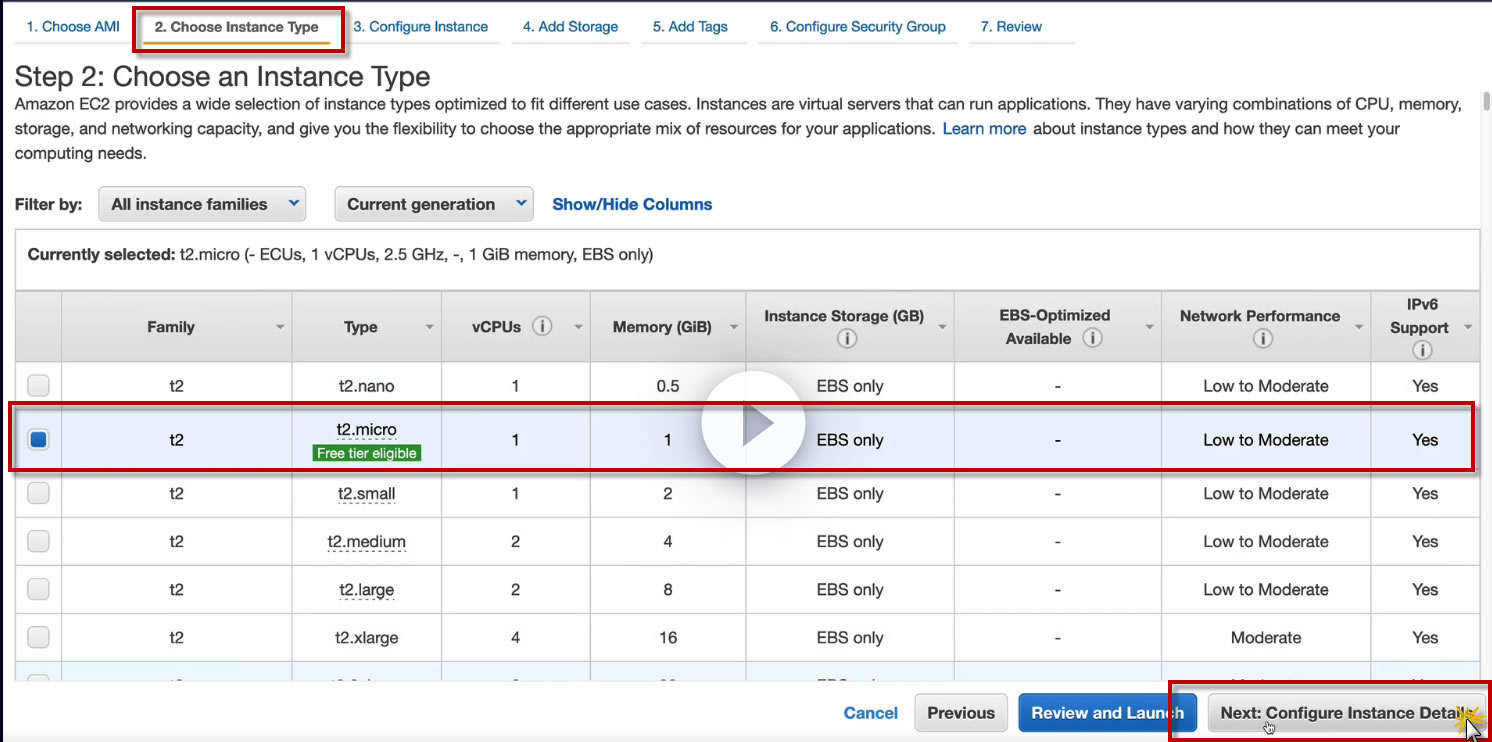The image size is (1492, 742).
Task: Click the Type column sort arrow
Action: [x=430, y=328]
